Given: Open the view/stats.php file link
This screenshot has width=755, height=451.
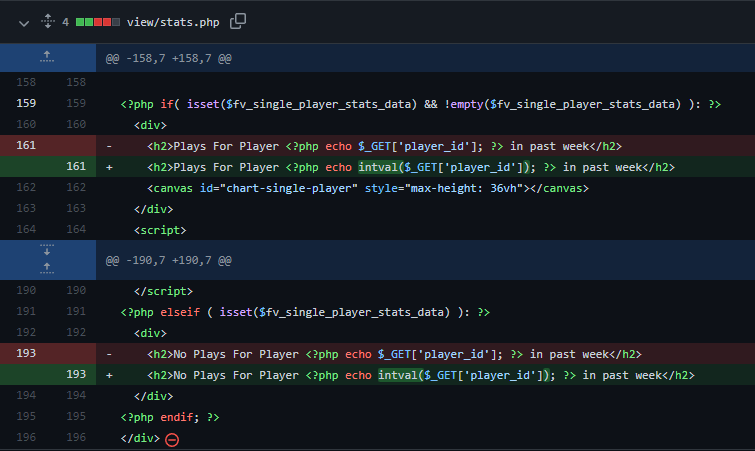Looking at the screenshot, I should tap(173, 22).
